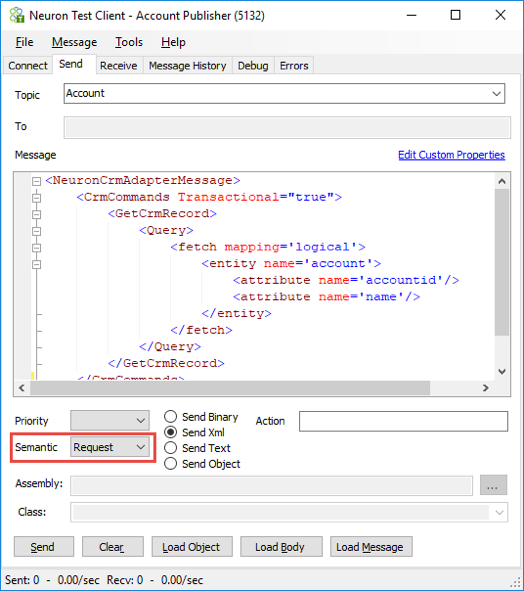This screenshot has height=591, width=524.
Task: Browse for assembly with the ellipsis button
Action: click(493, 485)
